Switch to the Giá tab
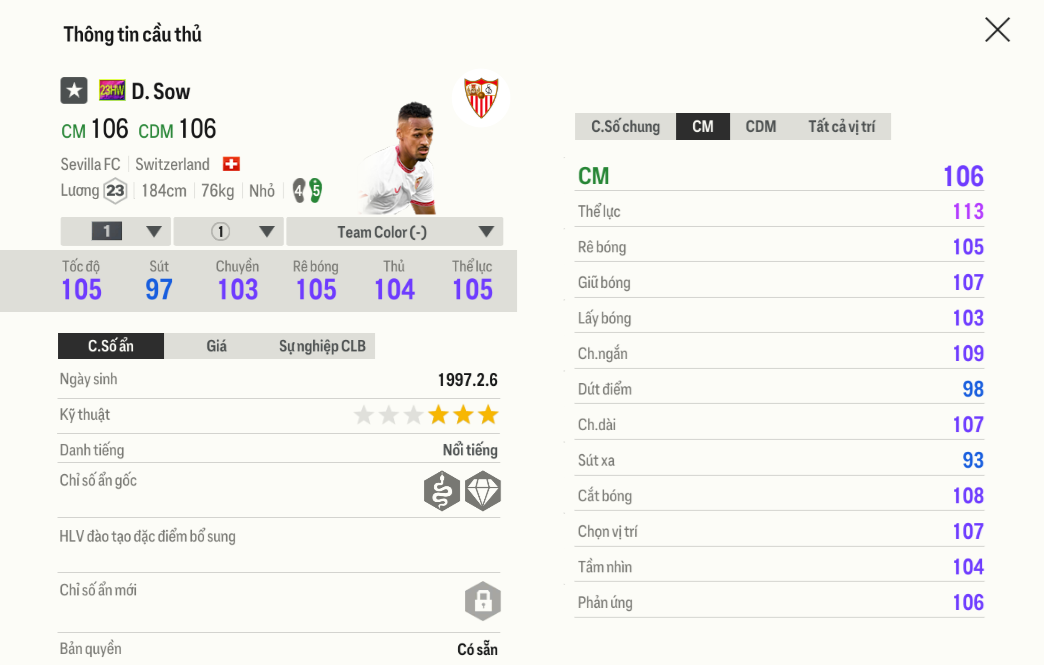Screen dimensions: 1044x665 (217, 346)
